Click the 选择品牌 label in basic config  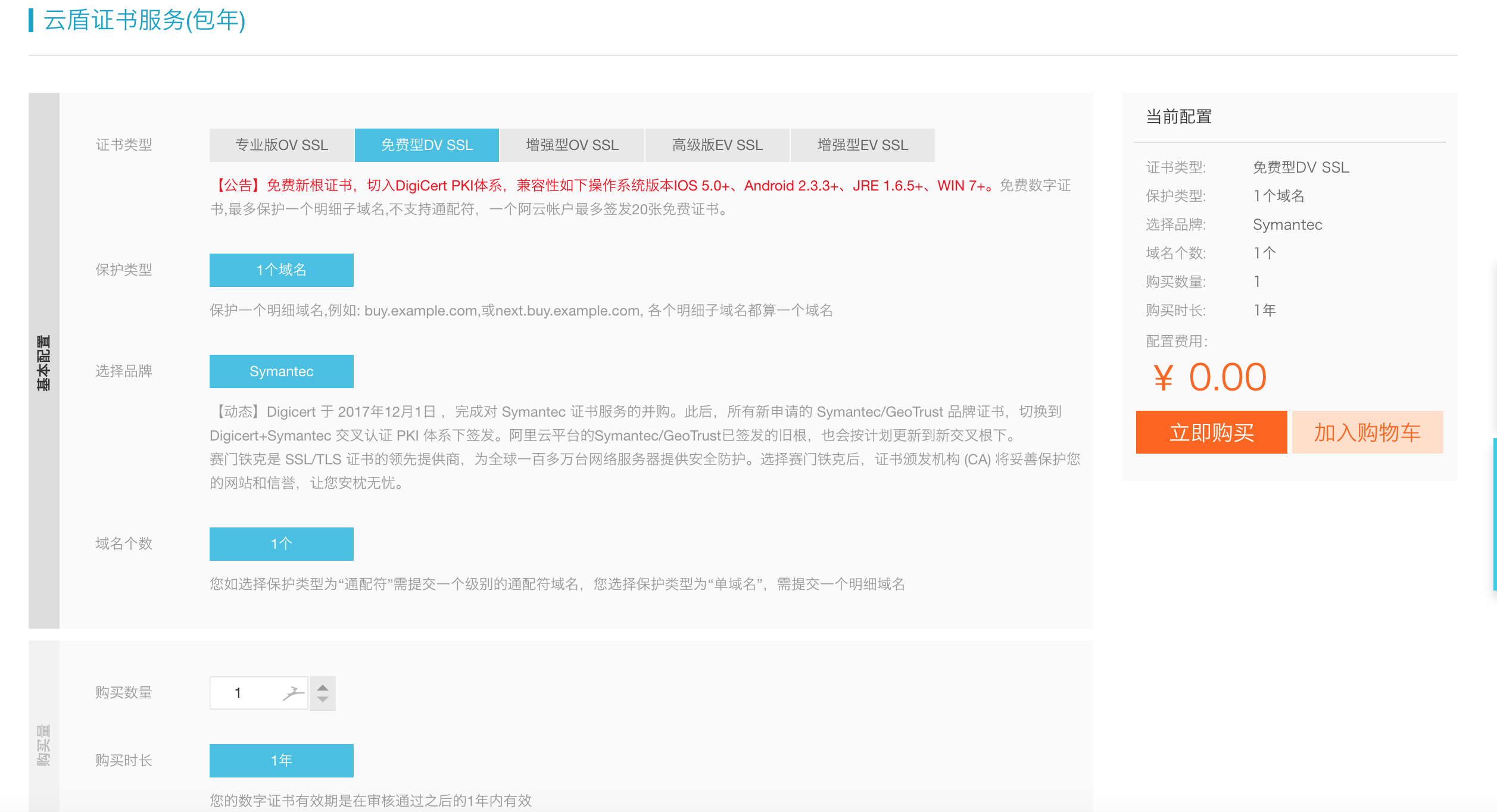(x=124, y=371)
